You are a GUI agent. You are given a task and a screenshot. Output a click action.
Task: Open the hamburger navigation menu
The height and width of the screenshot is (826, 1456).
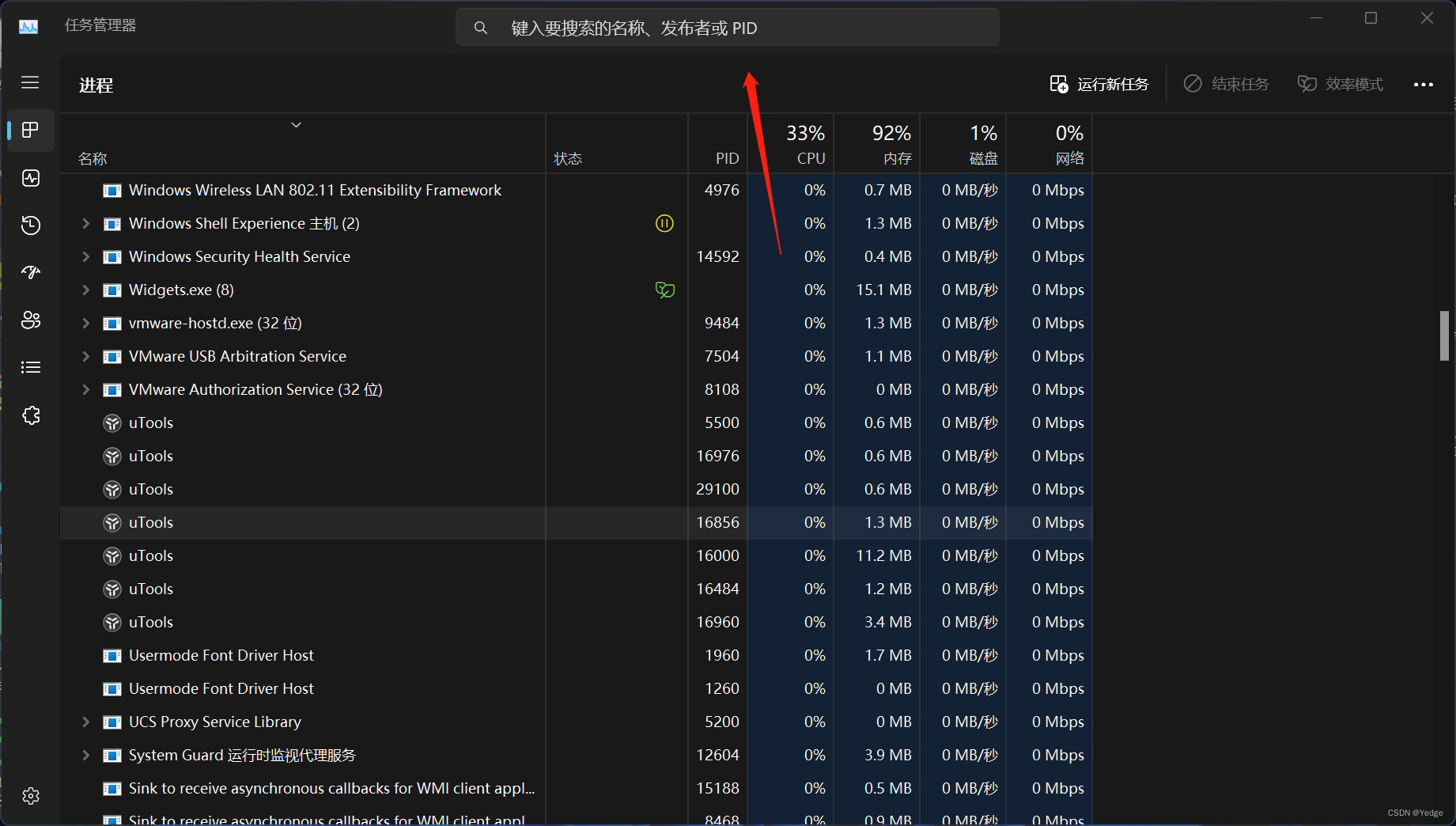[30, 82]
